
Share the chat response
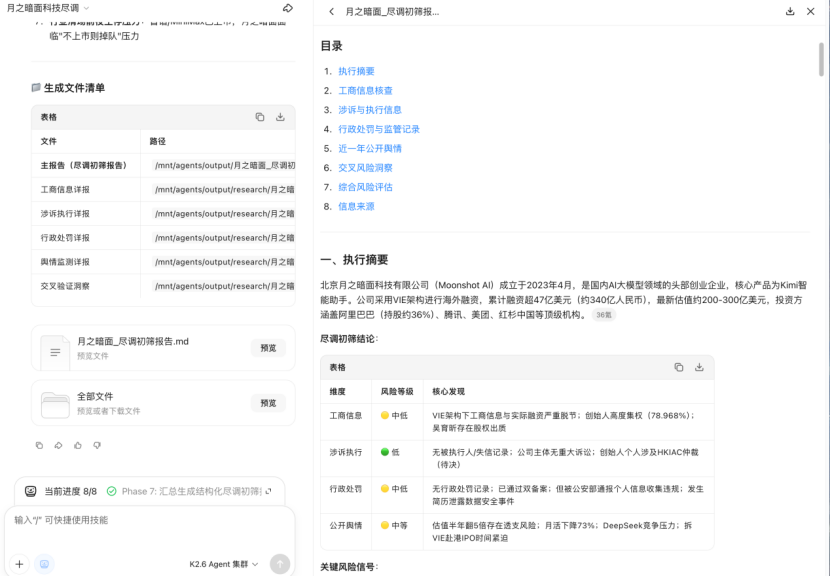(x=58, y=445)
